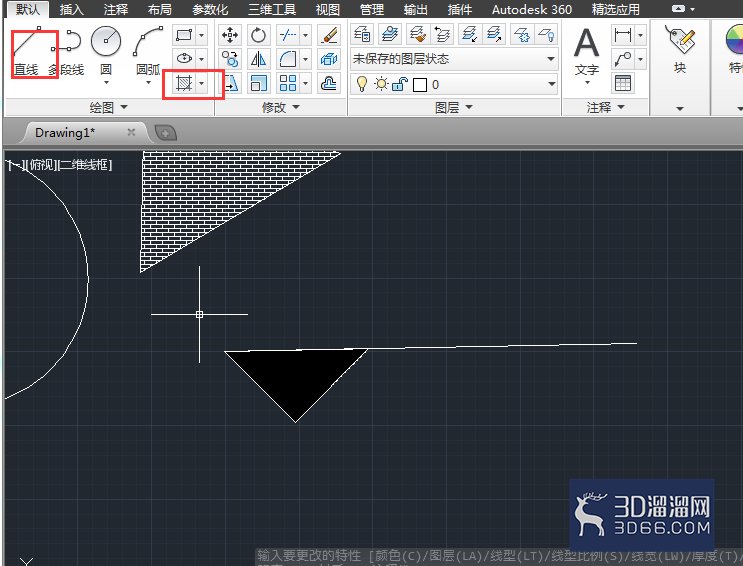Select the Arc (圆弧) tool
Screen dimensions: 743x566
point(148,51)
